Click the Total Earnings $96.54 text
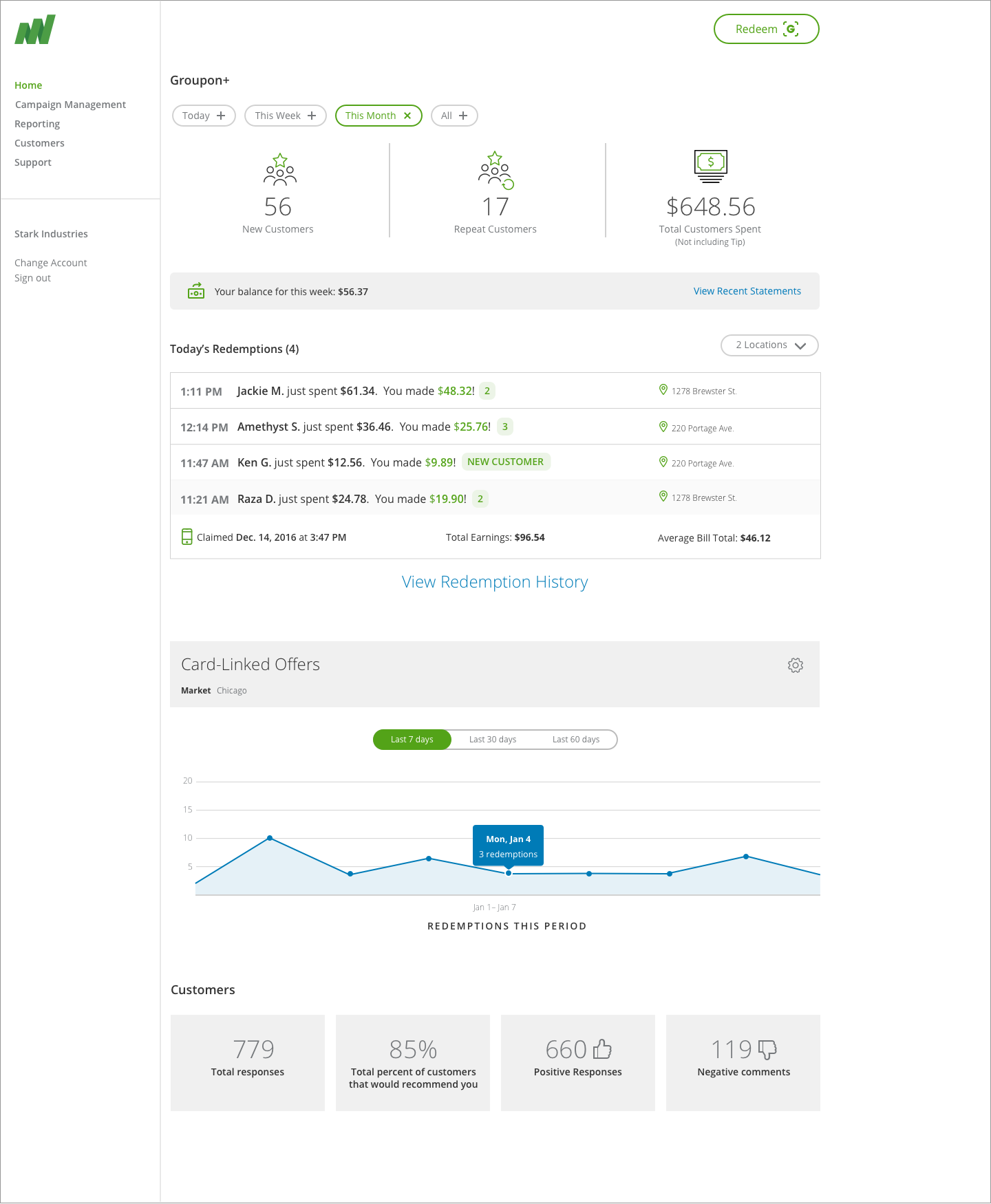The height and width of the screenshot is (1204, 991). (495, 537)
